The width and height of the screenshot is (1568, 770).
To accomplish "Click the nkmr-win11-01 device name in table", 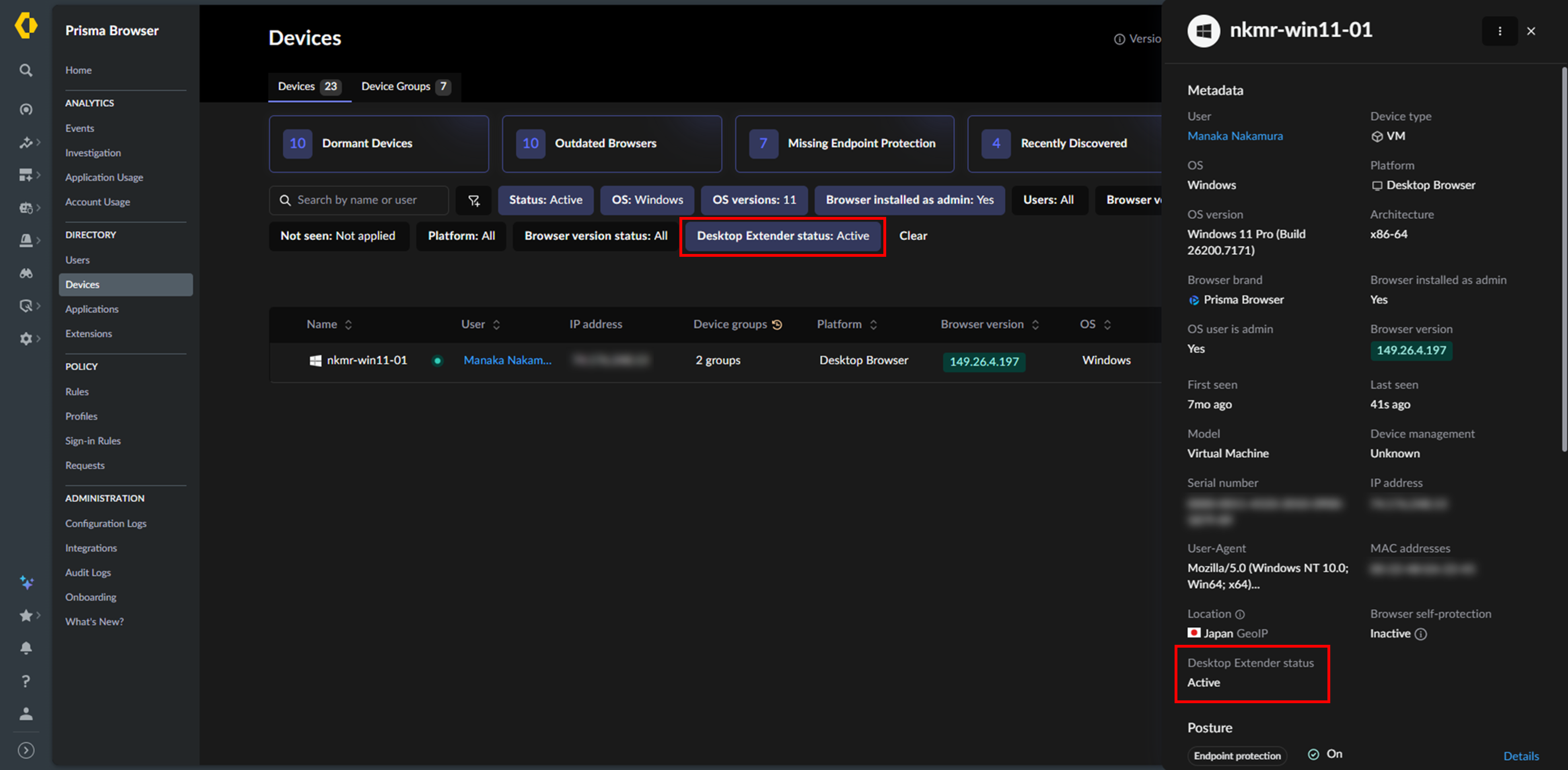I will tap(367, 361).
